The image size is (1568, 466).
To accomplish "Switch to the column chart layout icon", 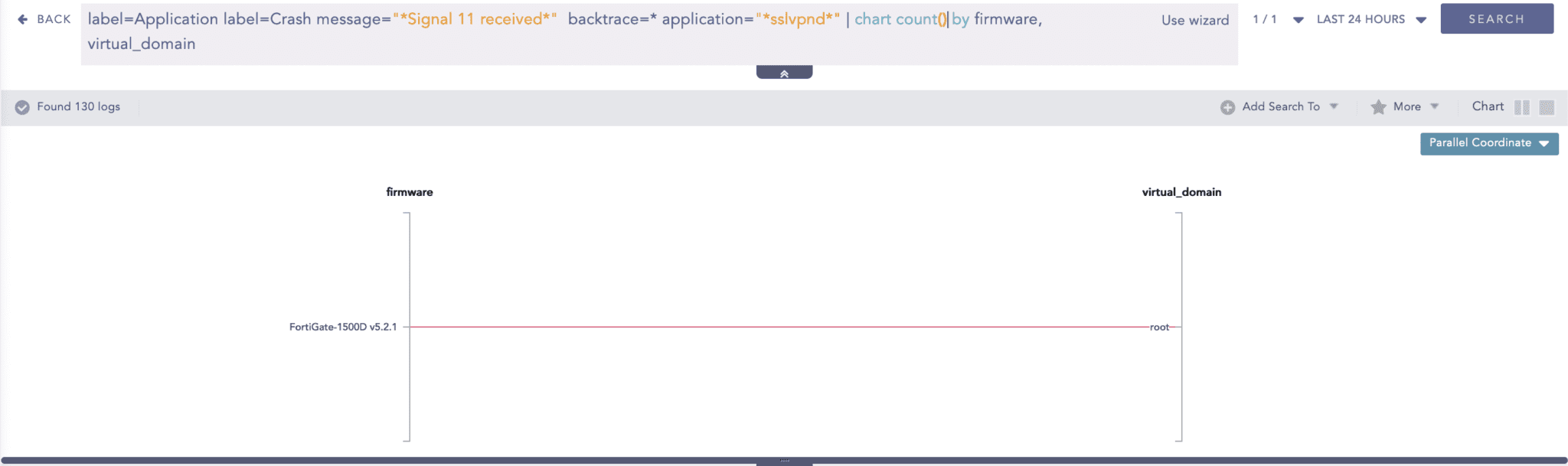I will pyautogui.click(x=1522, y=107).
